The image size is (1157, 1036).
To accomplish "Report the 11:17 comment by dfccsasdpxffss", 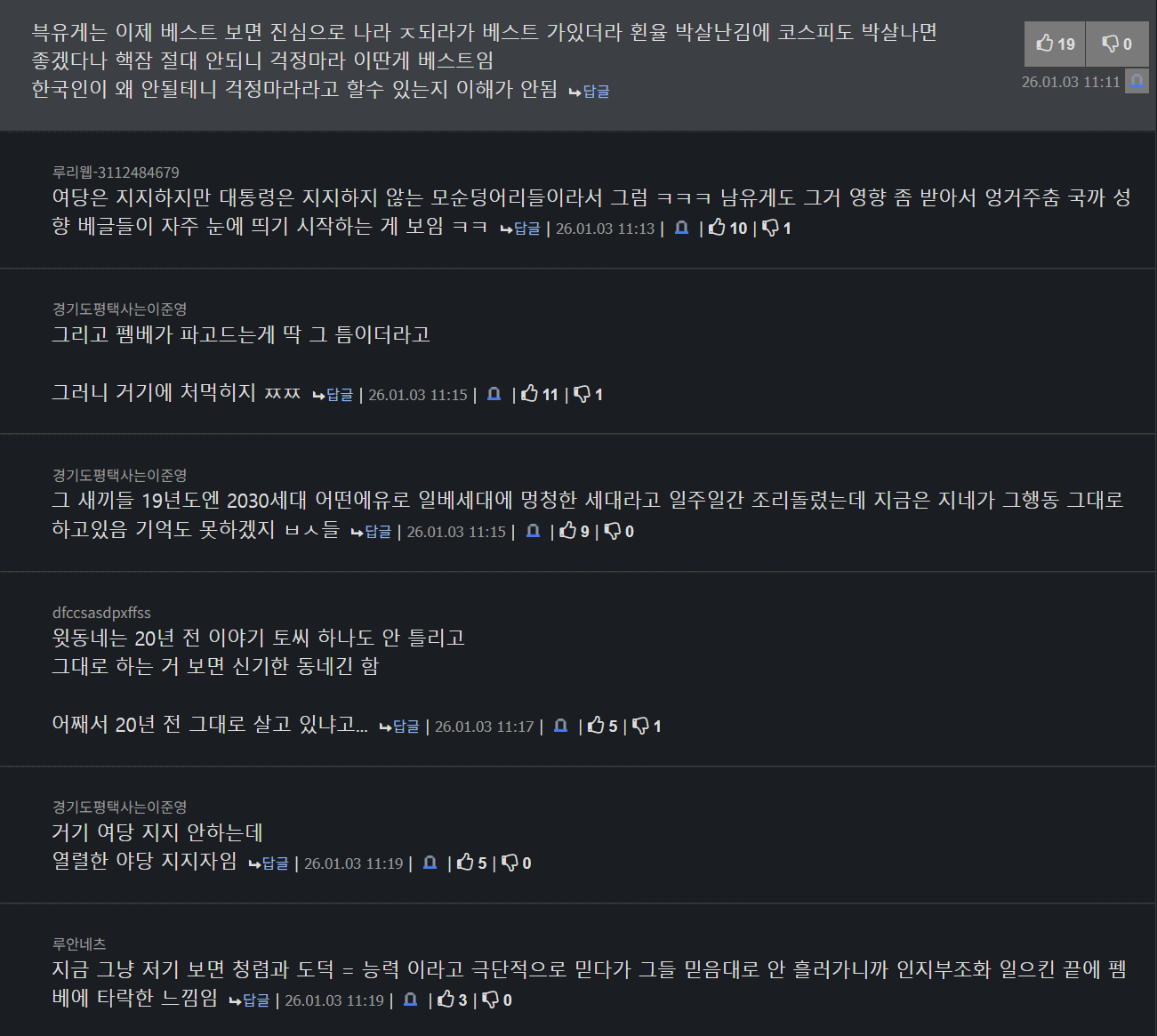I will 560,726.
